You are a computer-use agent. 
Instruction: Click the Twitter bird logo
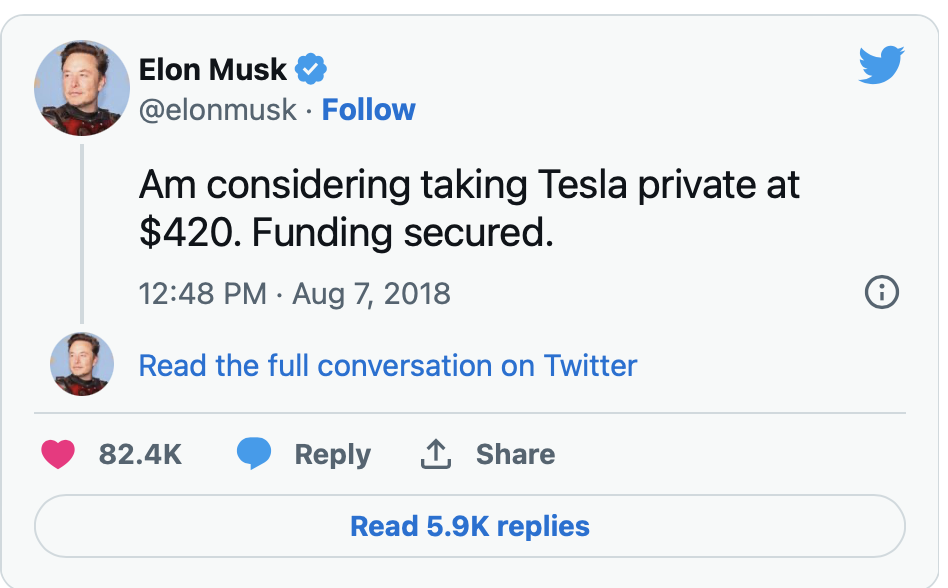pos(881,66)
